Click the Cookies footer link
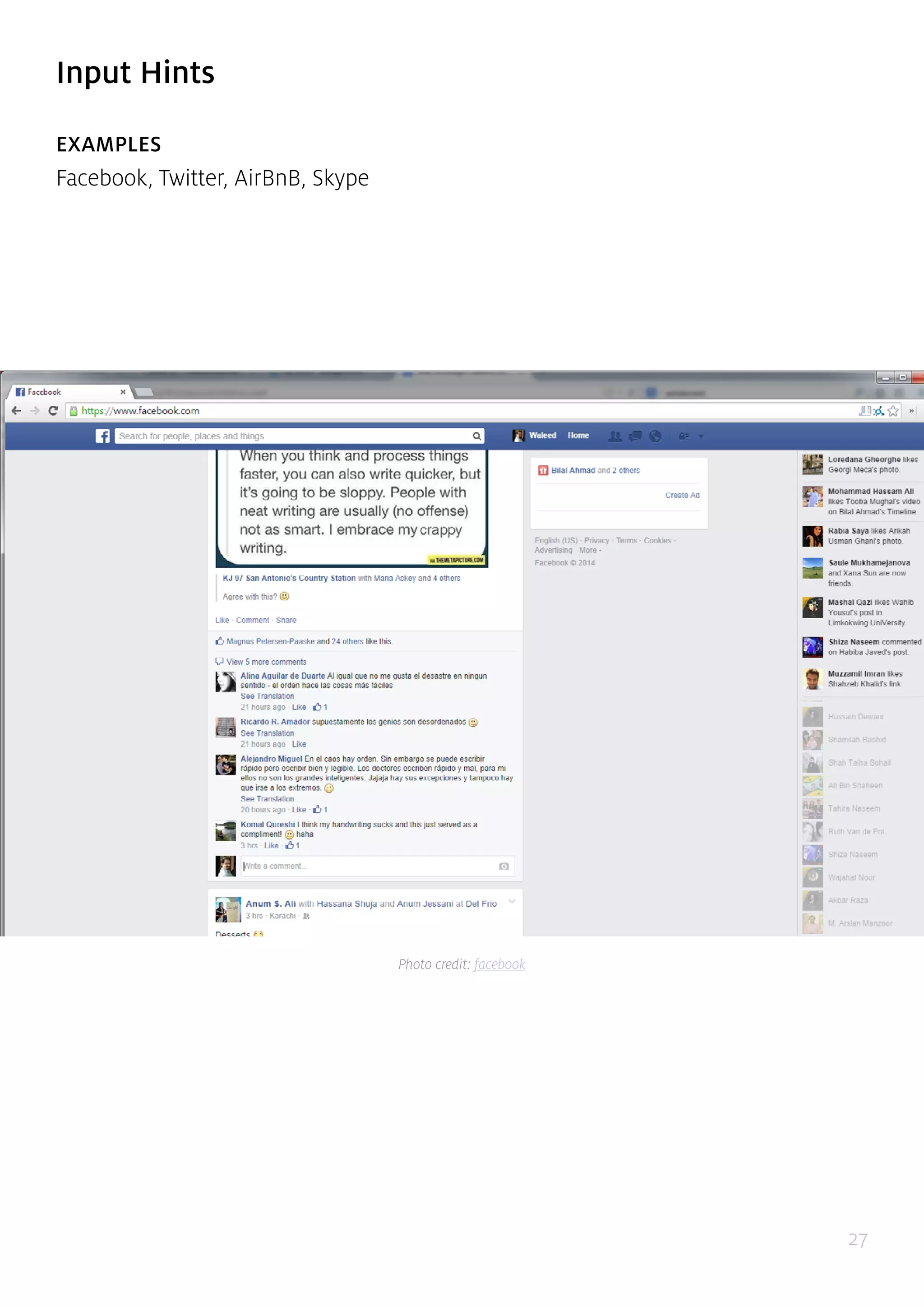Viewport: 924px width, 1307px height. tap(657, 540)
